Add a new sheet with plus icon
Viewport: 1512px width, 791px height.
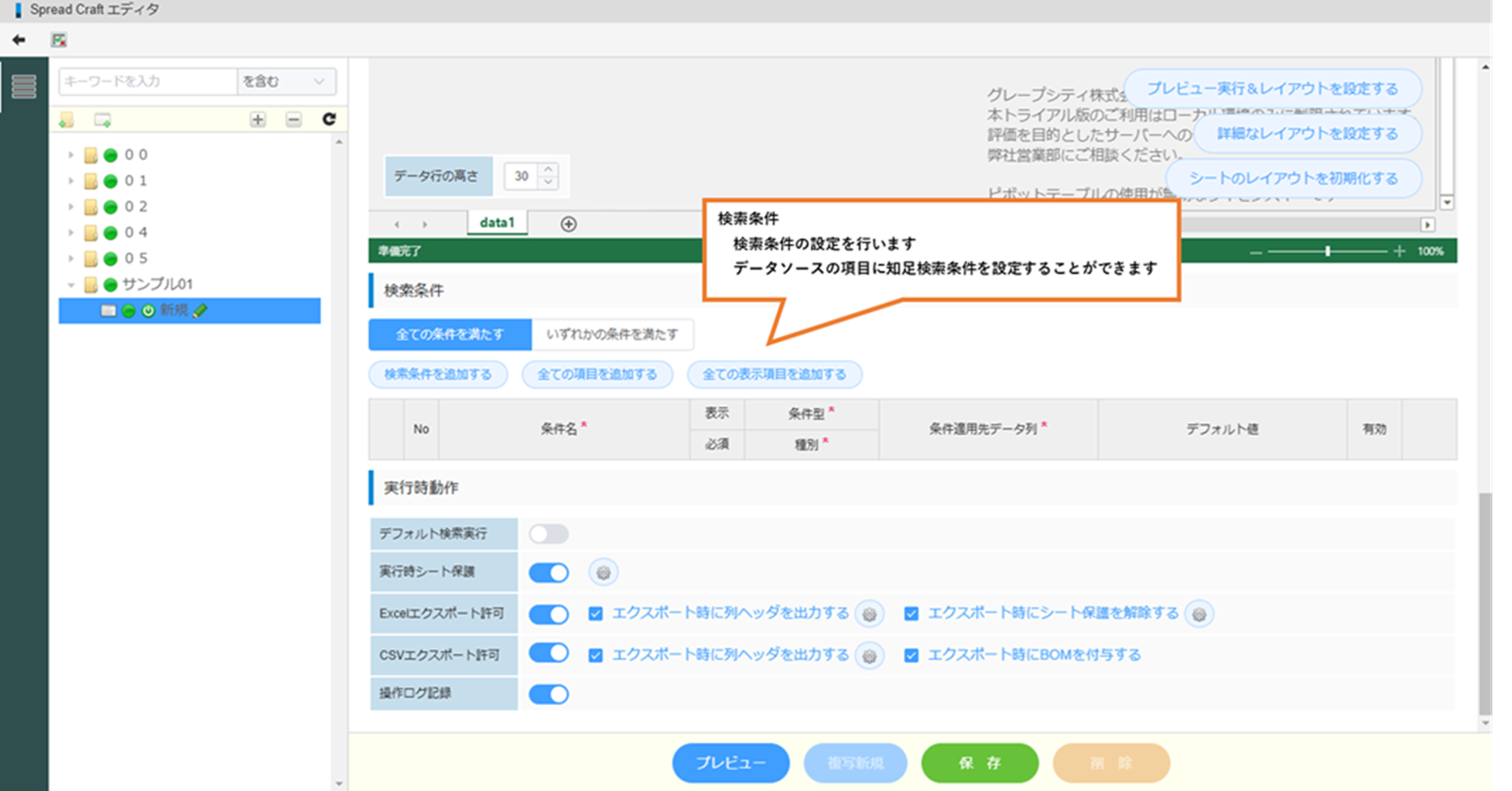pos(568,224)
